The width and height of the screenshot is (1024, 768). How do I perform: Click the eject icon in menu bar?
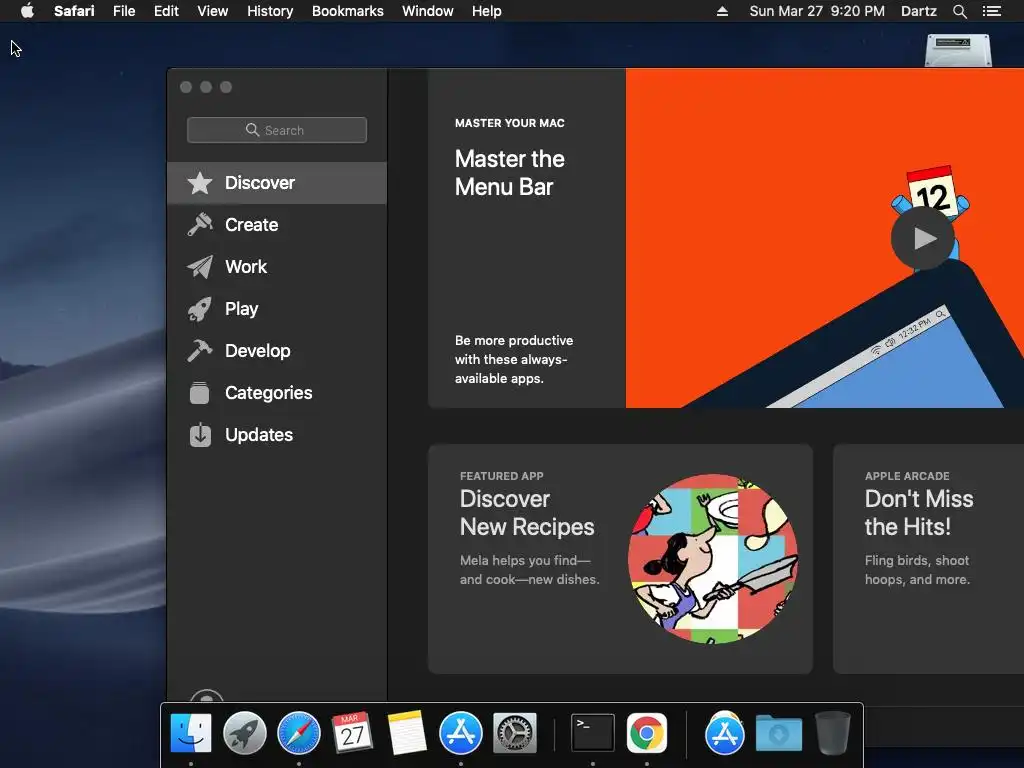coord(722,11)
